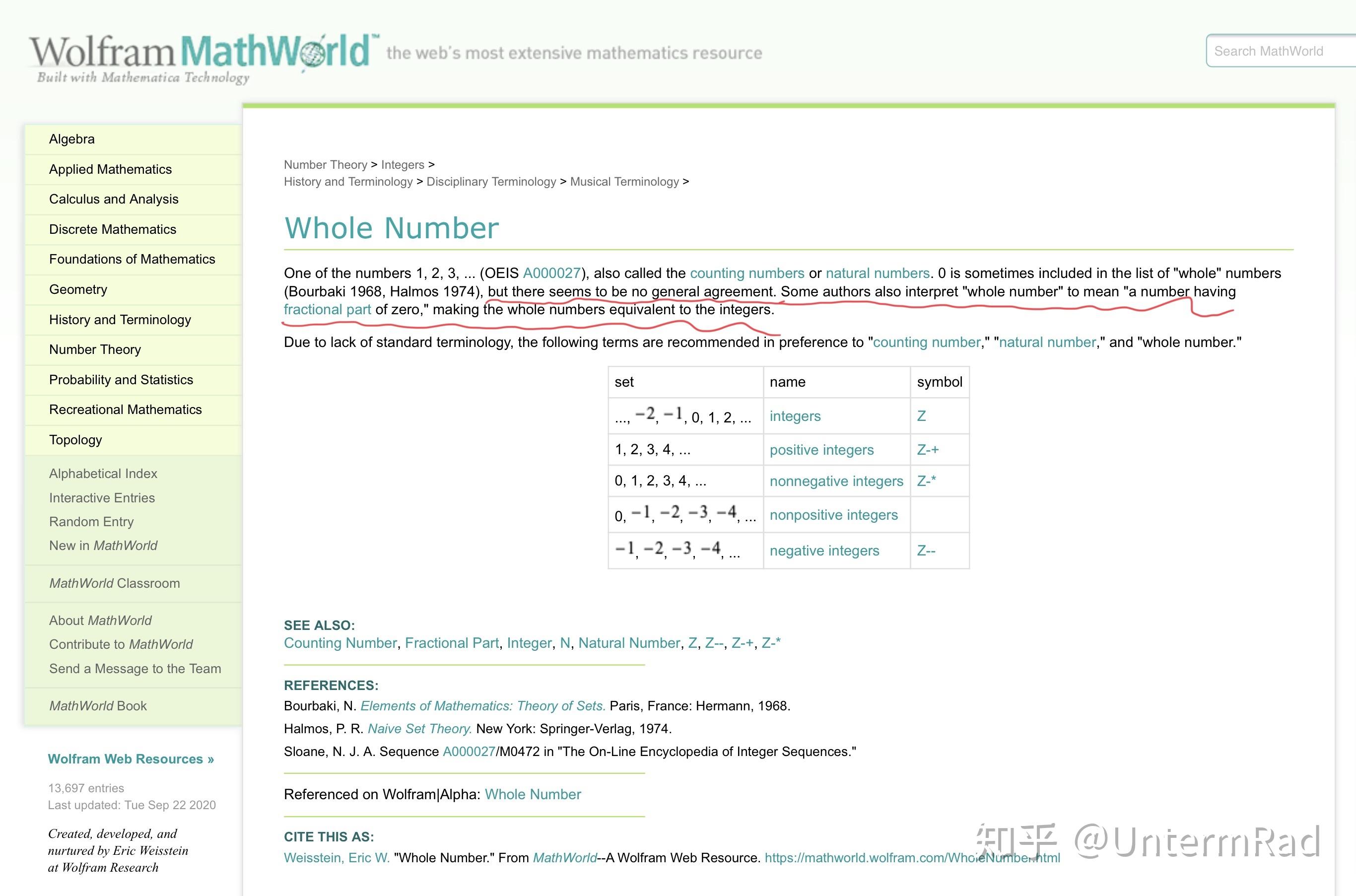Follow the natural numbers link in first paragraph

(x=878, y=273)
